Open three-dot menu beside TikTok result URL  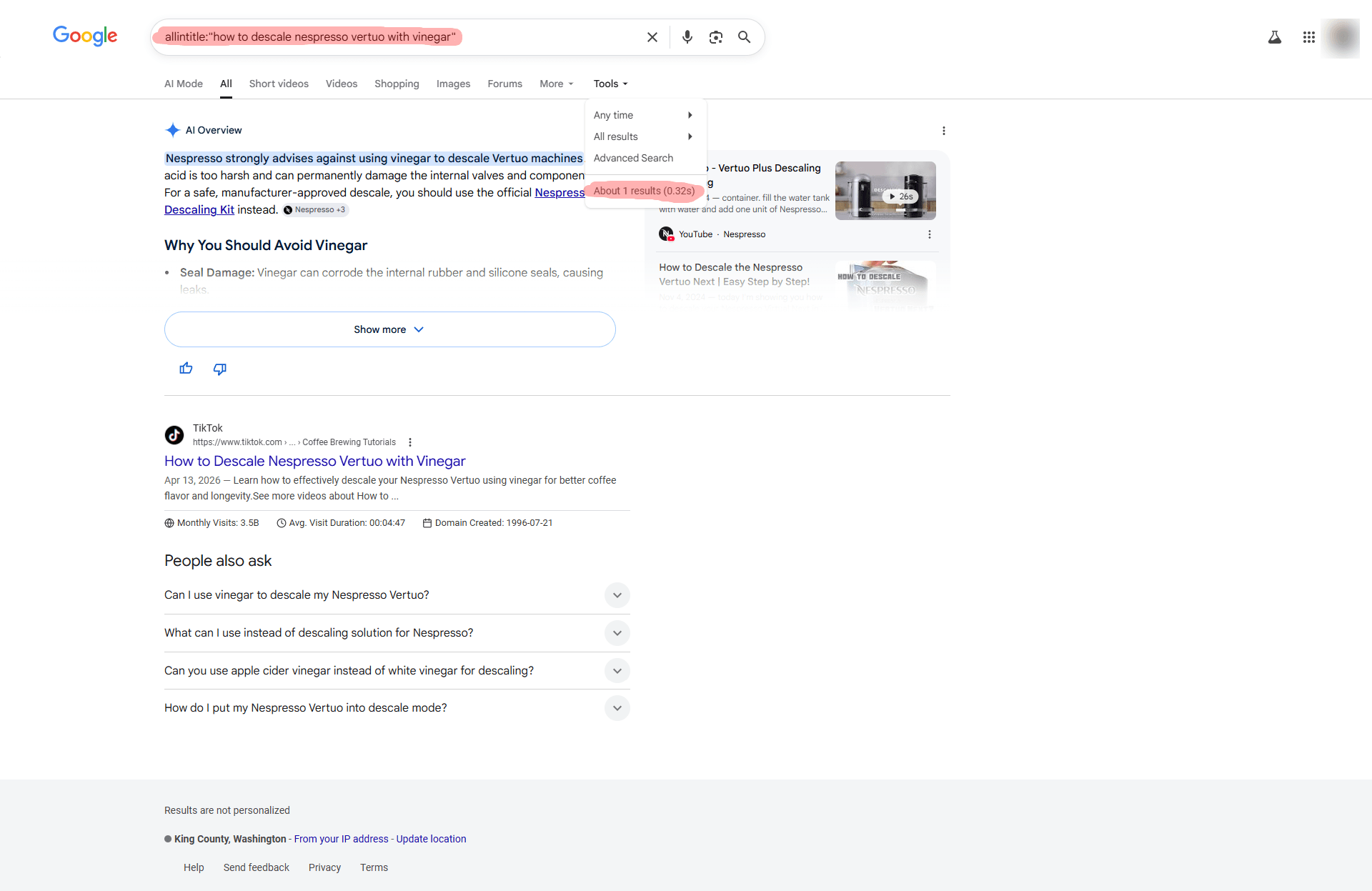pos(410,442)
